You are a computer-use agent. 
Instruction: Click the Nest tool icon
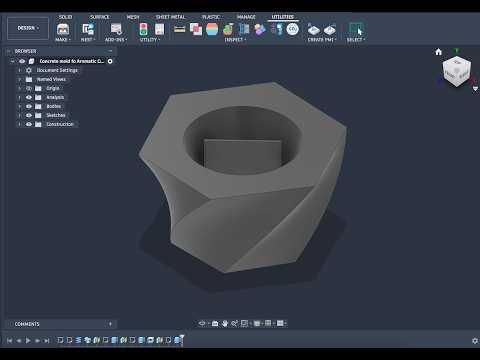(88, 29)
